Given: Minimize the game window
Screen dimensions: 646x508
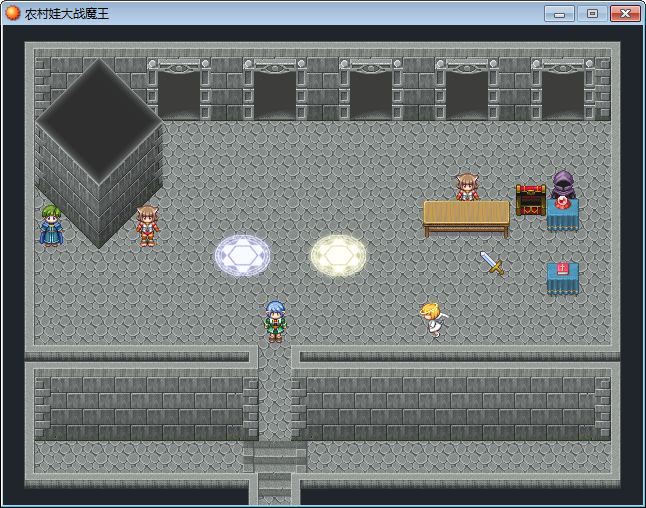Looking at the screenshot, I should click(x=559, y=14).
